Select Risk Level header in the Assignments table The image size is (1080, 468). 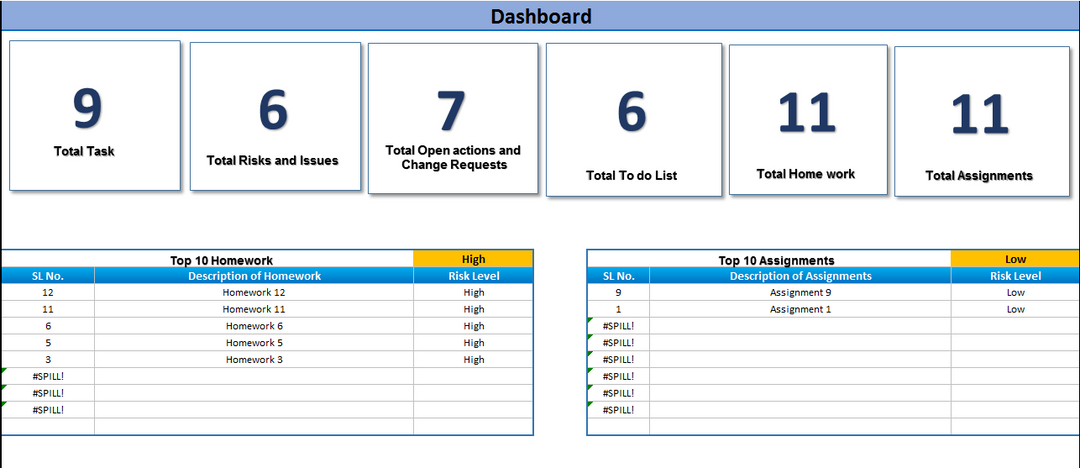1015,276
